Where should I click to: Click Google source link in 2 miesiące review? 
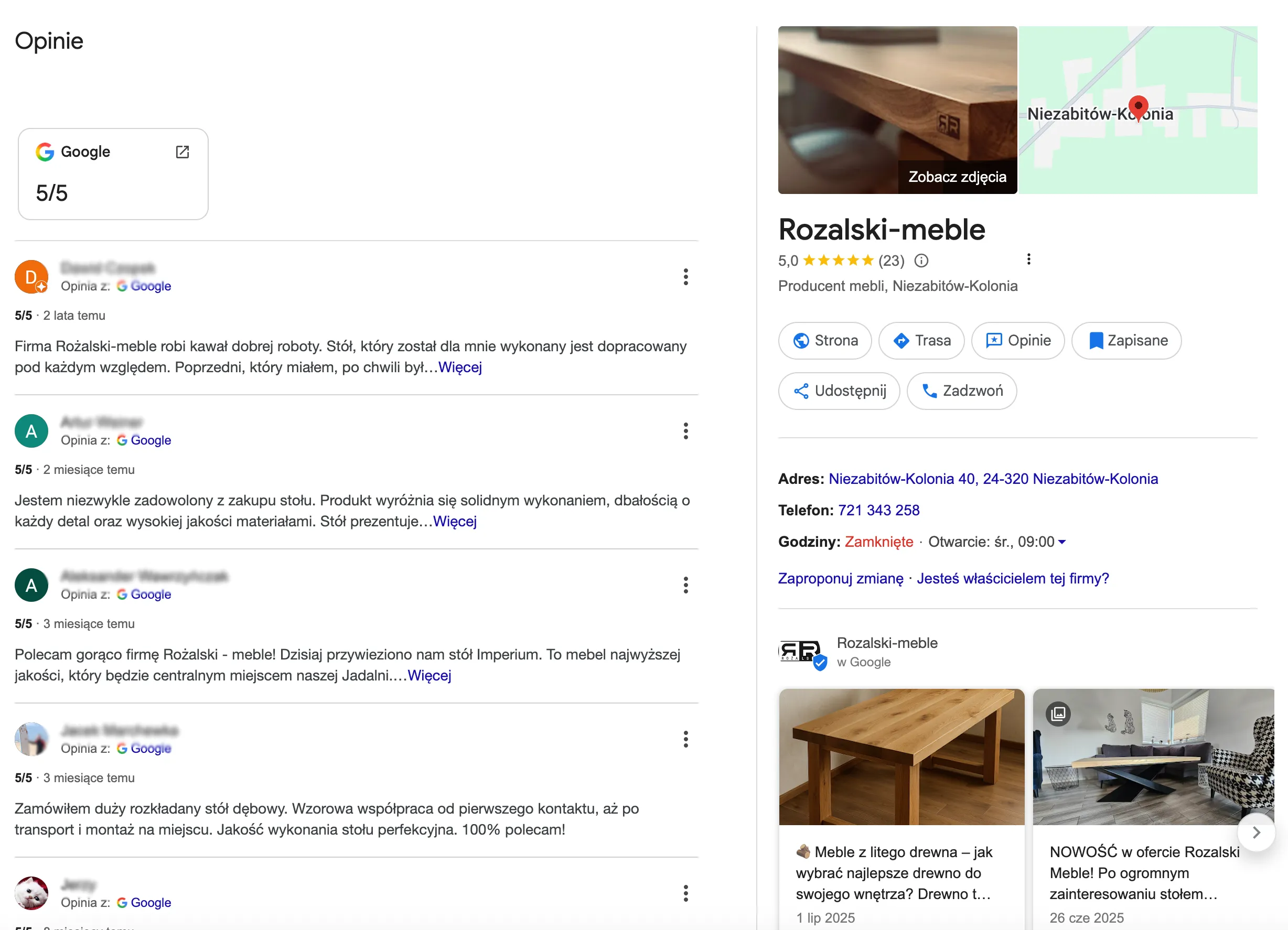coord(150,439)
